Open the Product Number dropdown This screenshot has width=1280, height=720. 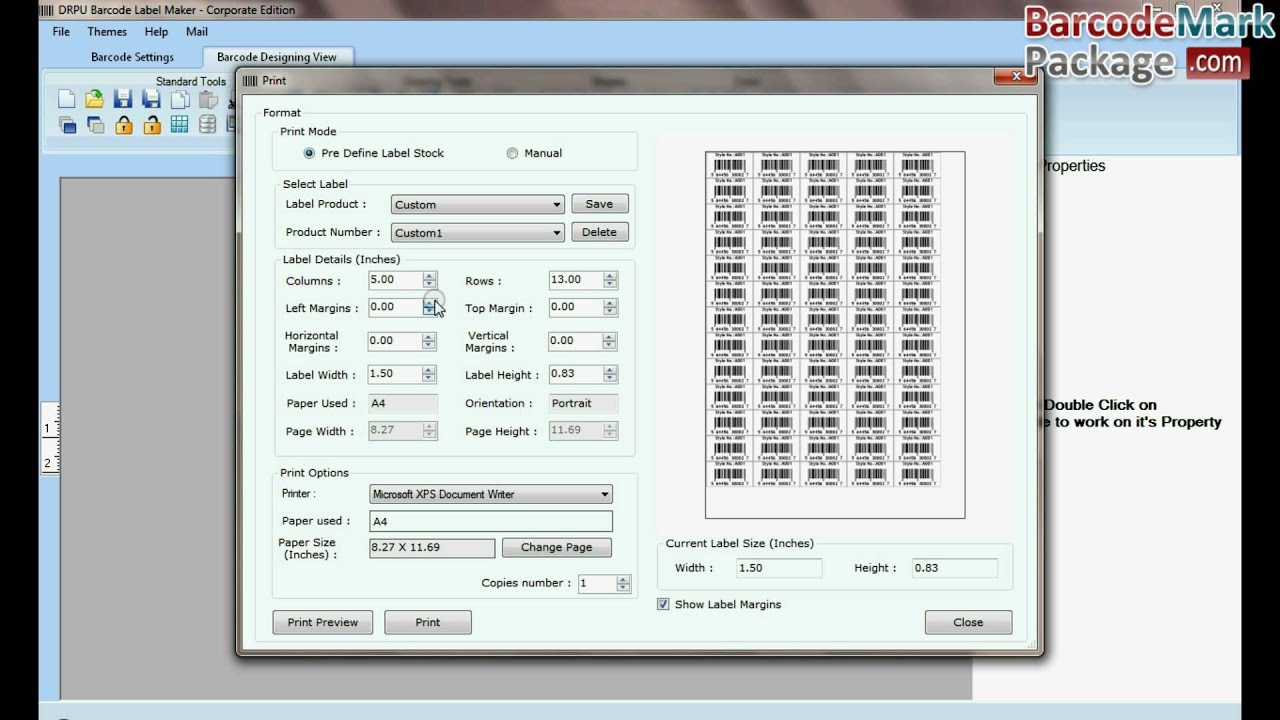pyautogui.click(x=478, y=232)
